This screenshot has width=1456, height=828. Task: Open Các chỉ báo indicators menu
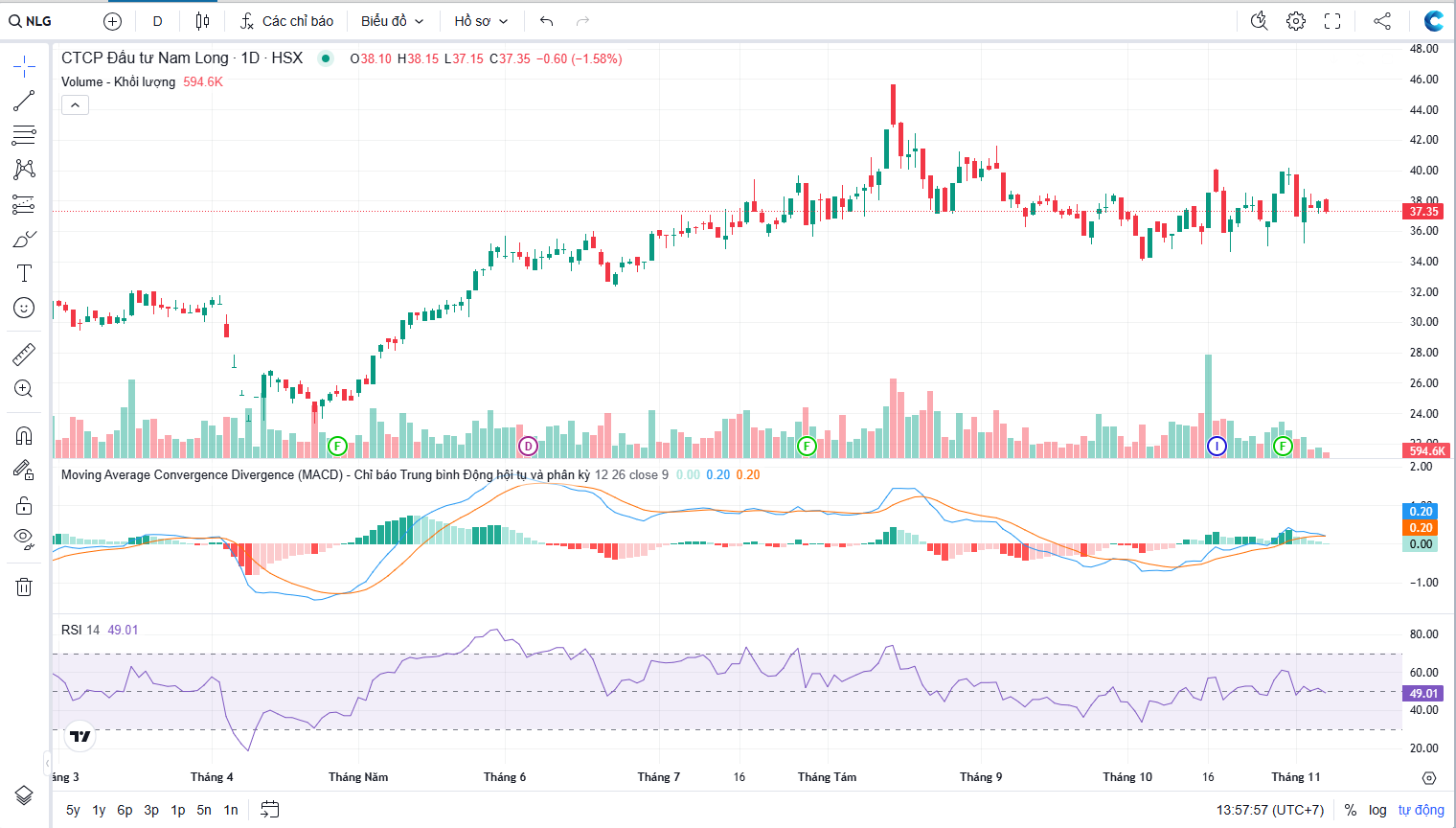[x=286, y=21]
